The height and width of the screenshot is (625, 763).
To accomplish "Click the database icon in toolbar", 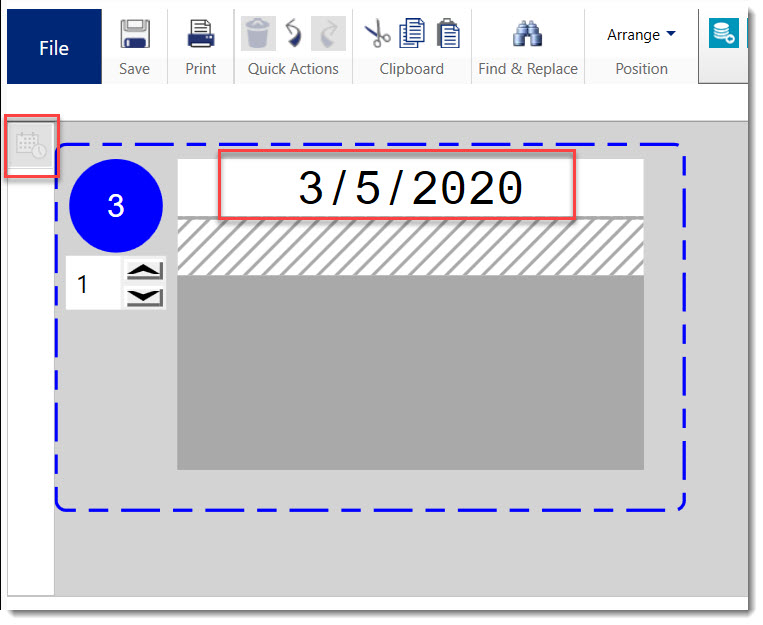I will pyautogui.click(x=723, y=34).
